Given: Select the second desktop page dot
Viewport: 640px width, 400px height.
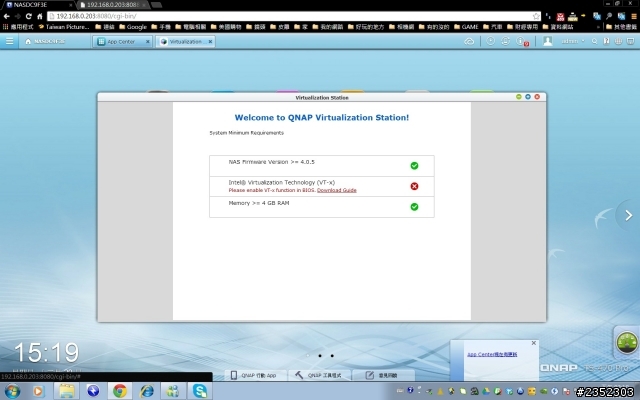Looking at the screenshot, I should [x=320, y=356].
